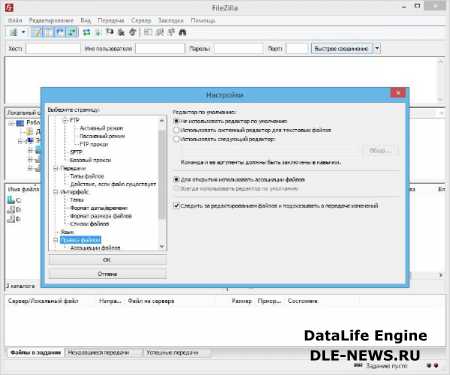Click into the Хост input field
The width and height of the screenshot is (450, 375).
point(53,49)
